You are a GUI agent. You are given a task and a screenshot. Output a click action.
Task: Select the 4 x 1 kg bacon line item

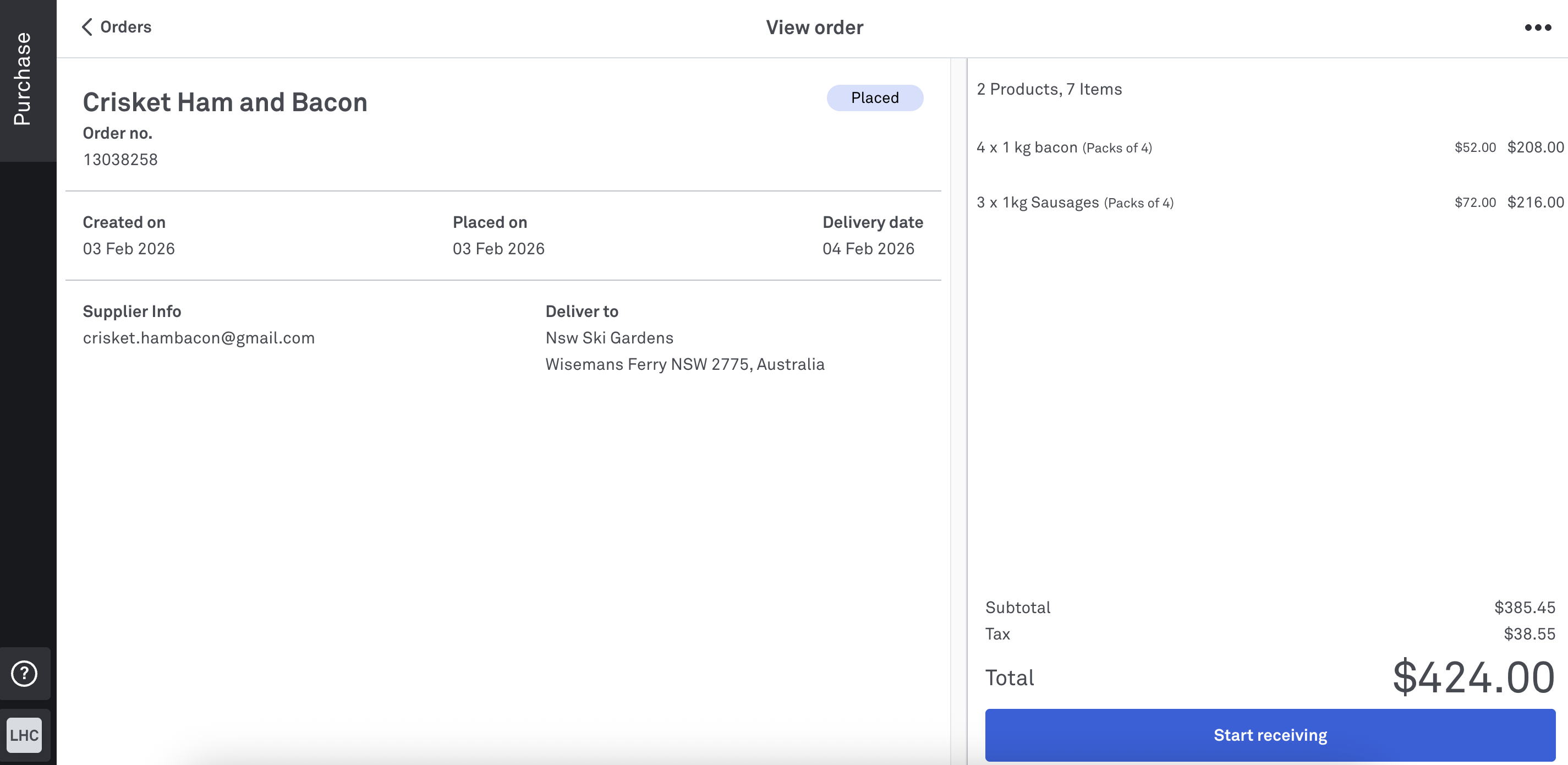(1270, 147)
